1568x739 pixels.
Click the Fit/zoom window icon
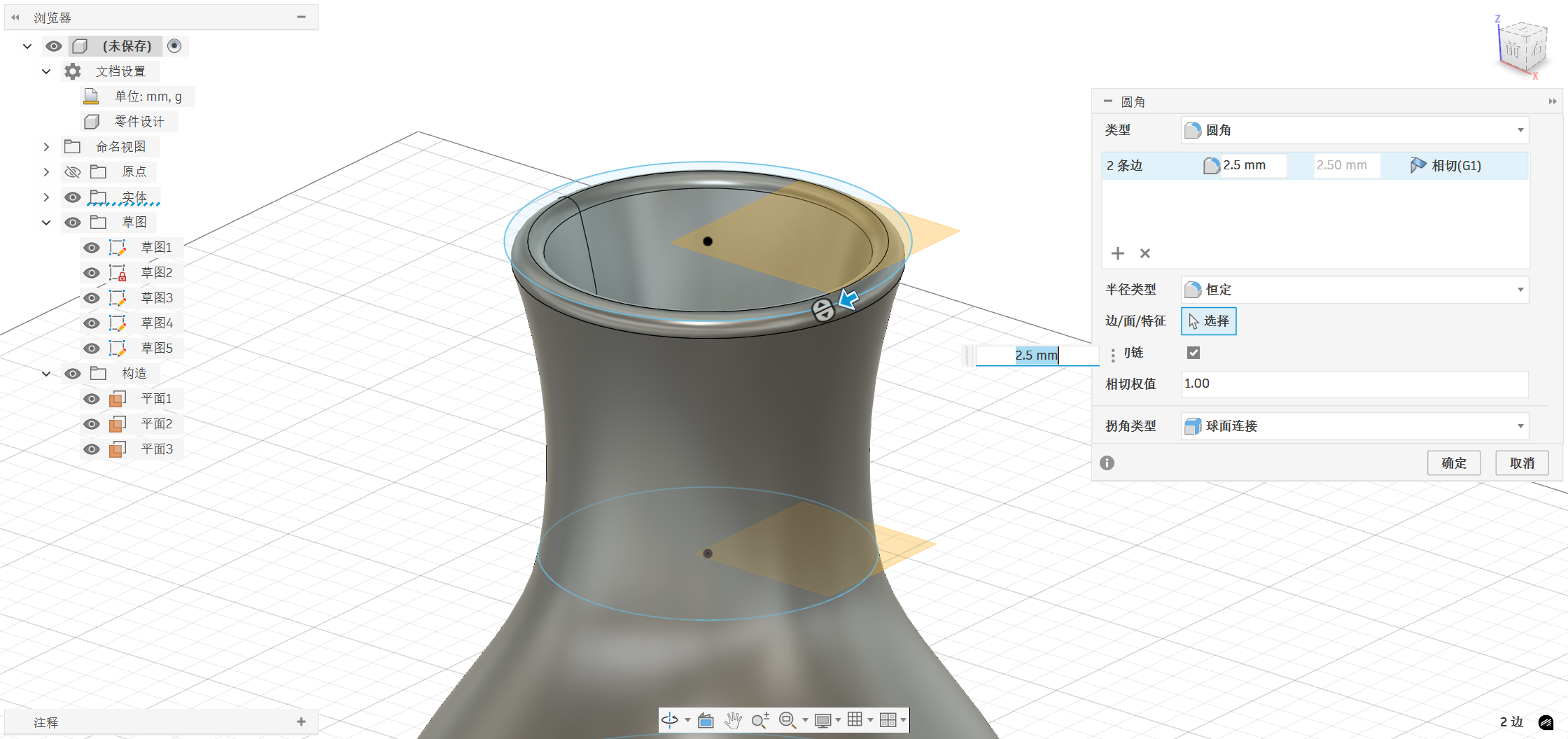[787, 720]
